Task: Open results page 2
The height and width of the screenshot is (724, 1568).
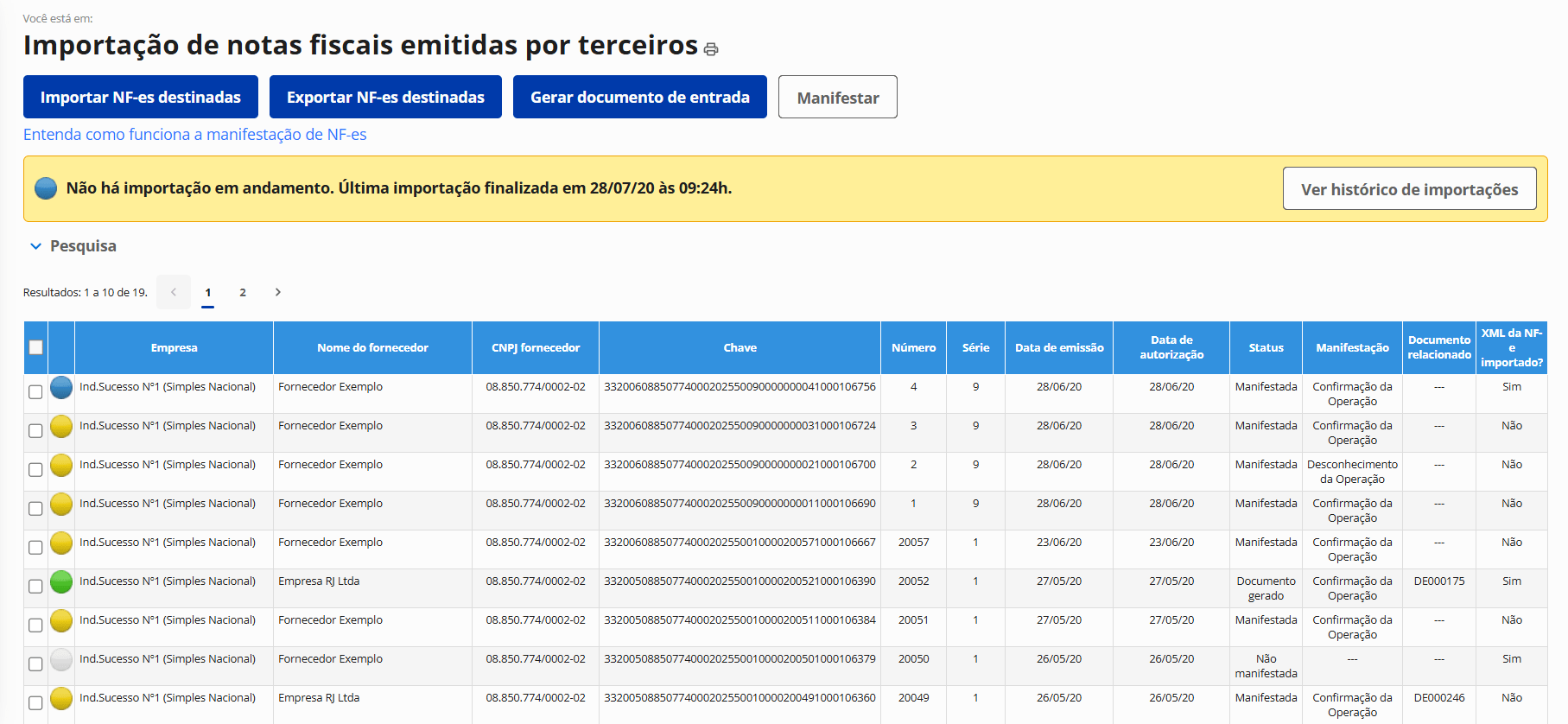Action: 243,292
